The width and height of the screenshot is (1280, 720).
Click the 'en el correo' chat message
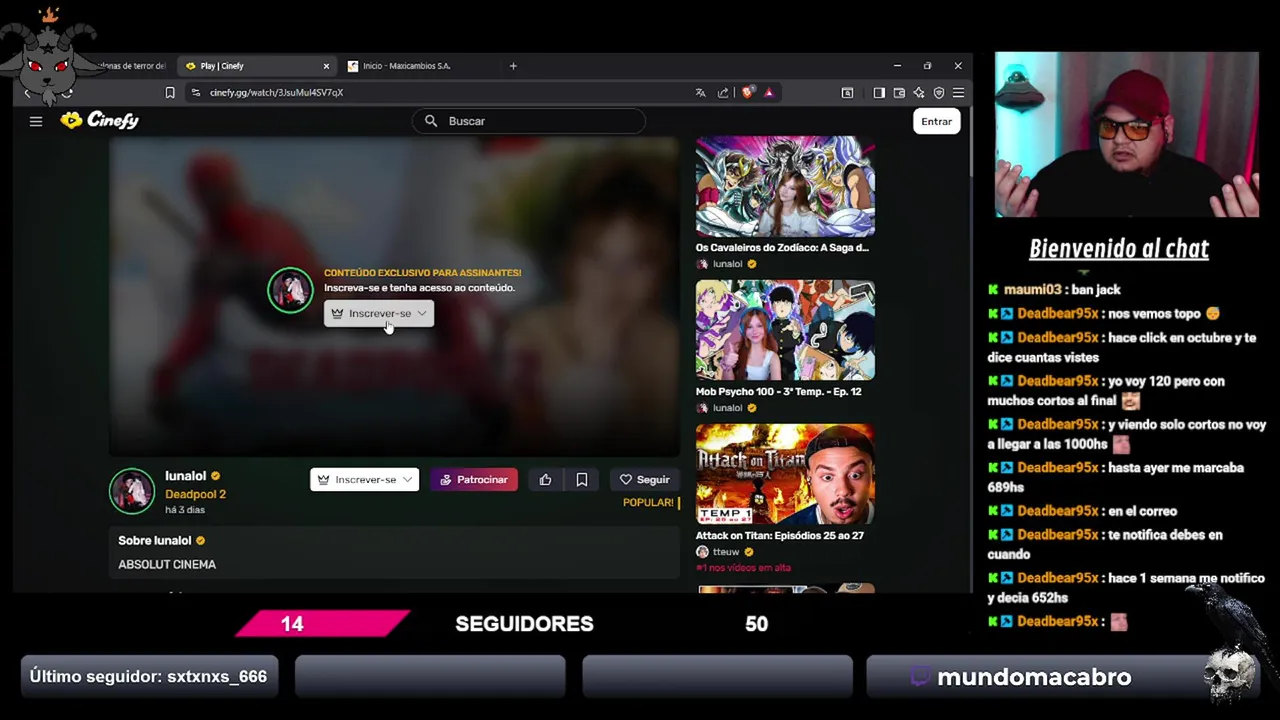coord(1082,511)
